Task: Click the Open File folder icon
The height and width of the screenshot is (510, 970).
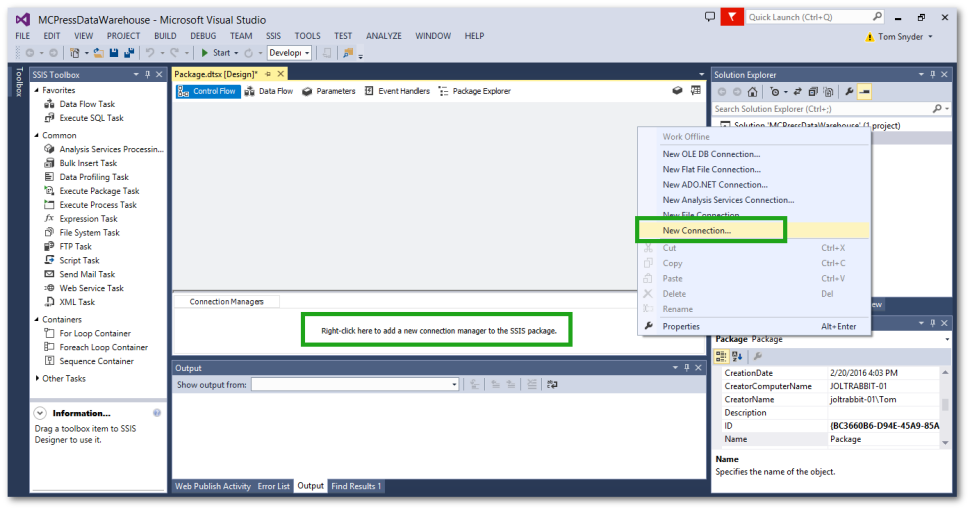Action: tap(99, 53)
